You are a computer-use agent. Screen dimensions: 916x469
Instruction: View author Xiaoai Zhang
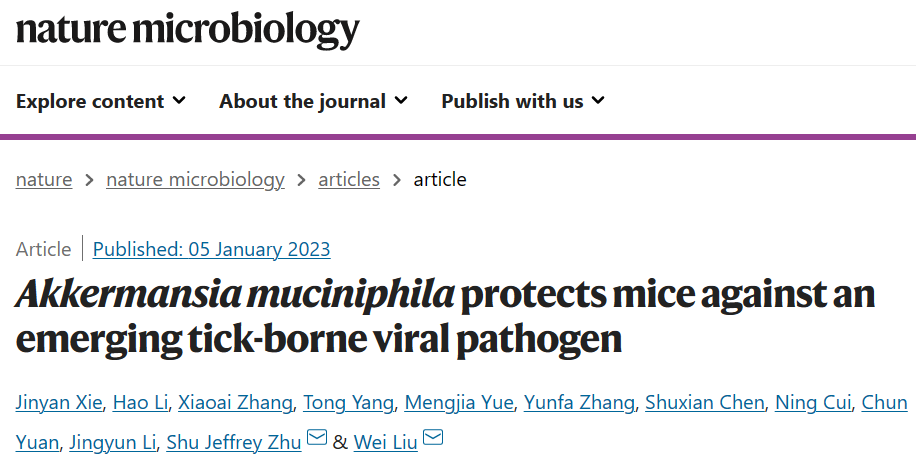[x=236, y=403]
